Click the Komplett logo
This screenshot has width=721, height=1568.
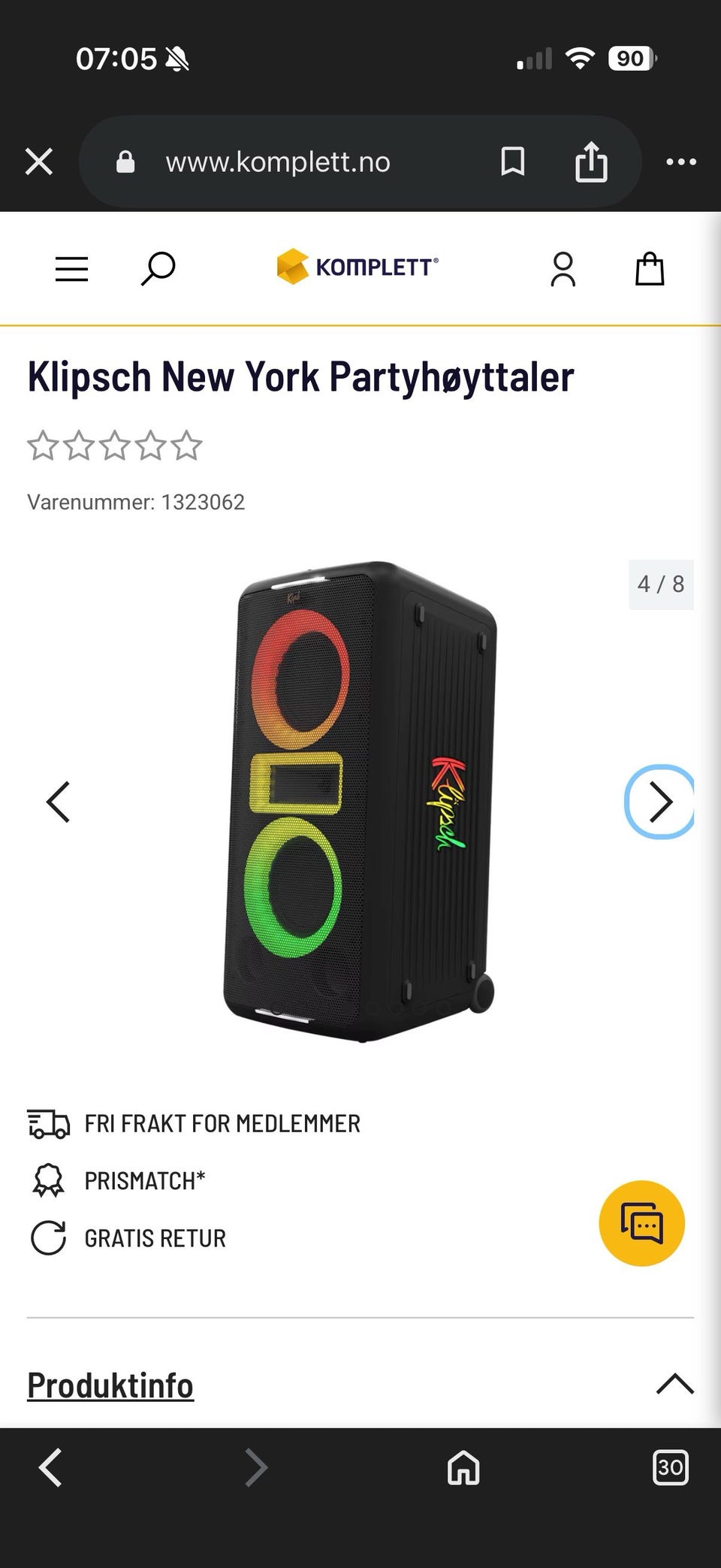(x=357, y=267)
